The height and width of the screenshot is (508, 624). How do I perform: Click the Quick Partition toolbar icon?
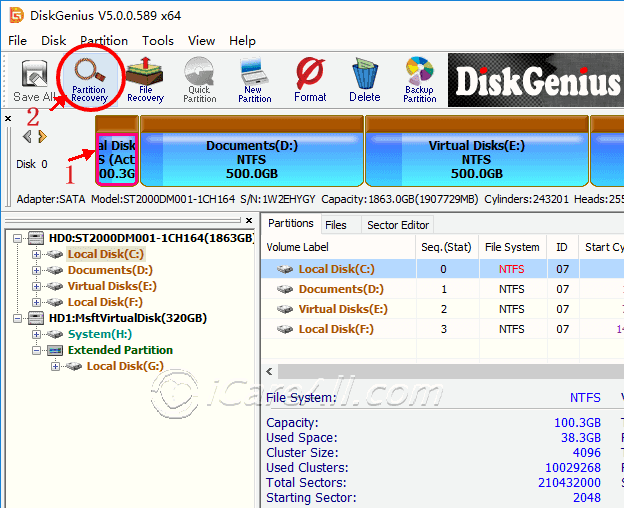point(200,81)
